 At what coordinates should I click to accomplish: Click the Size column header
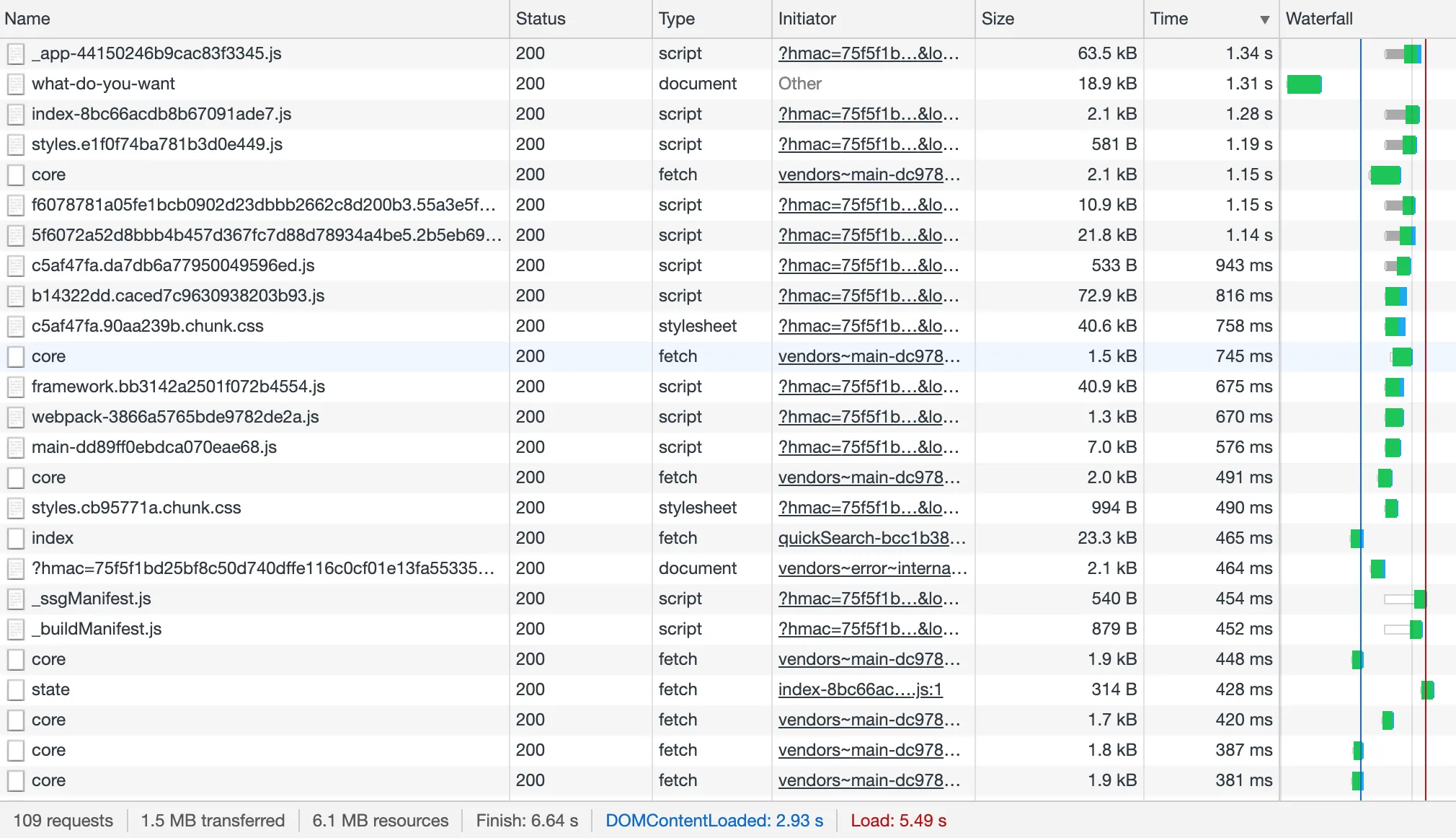(998, 19)
